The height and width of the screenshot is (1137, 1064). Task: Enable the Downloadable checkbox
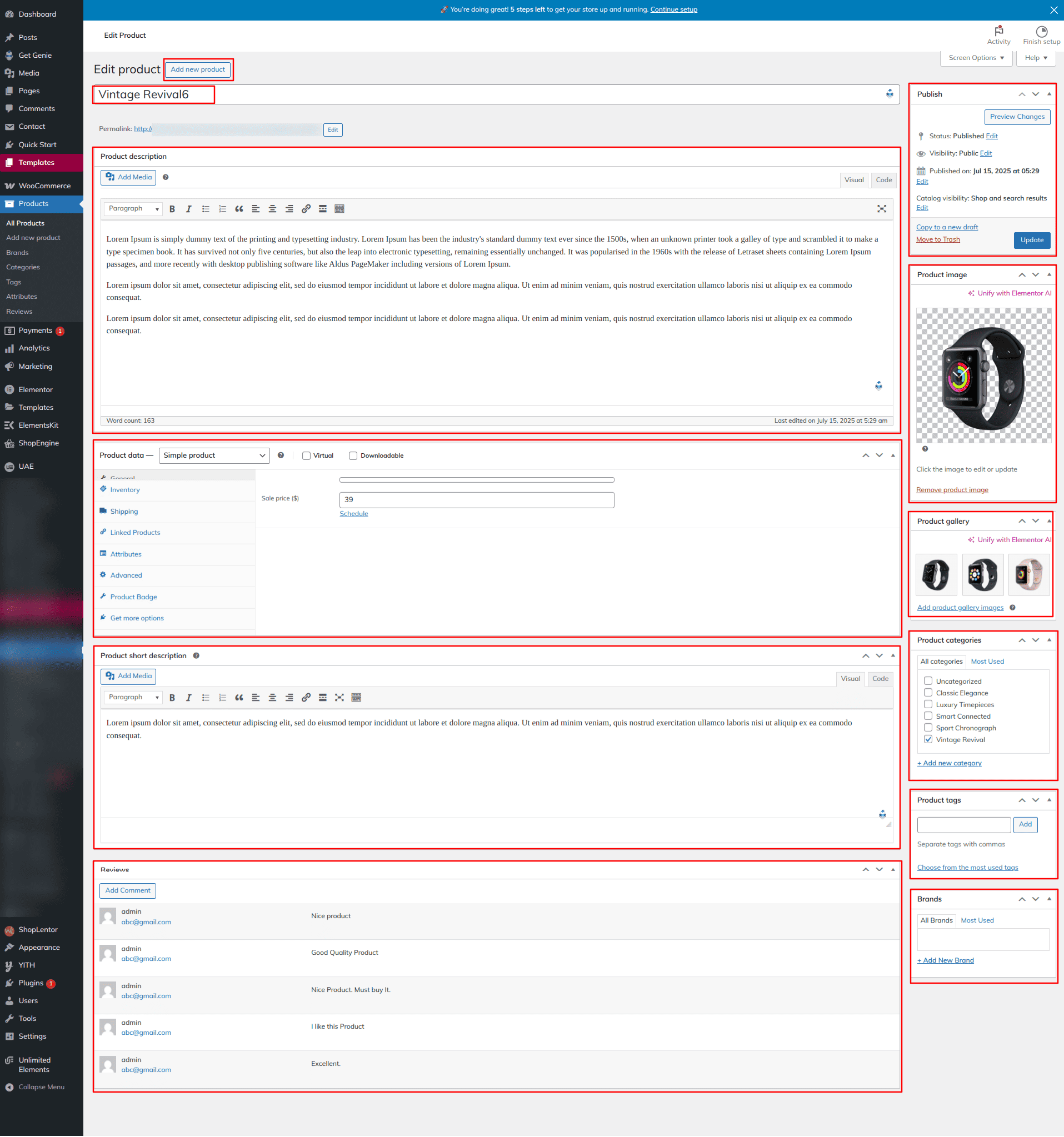[x=353, y=456]
